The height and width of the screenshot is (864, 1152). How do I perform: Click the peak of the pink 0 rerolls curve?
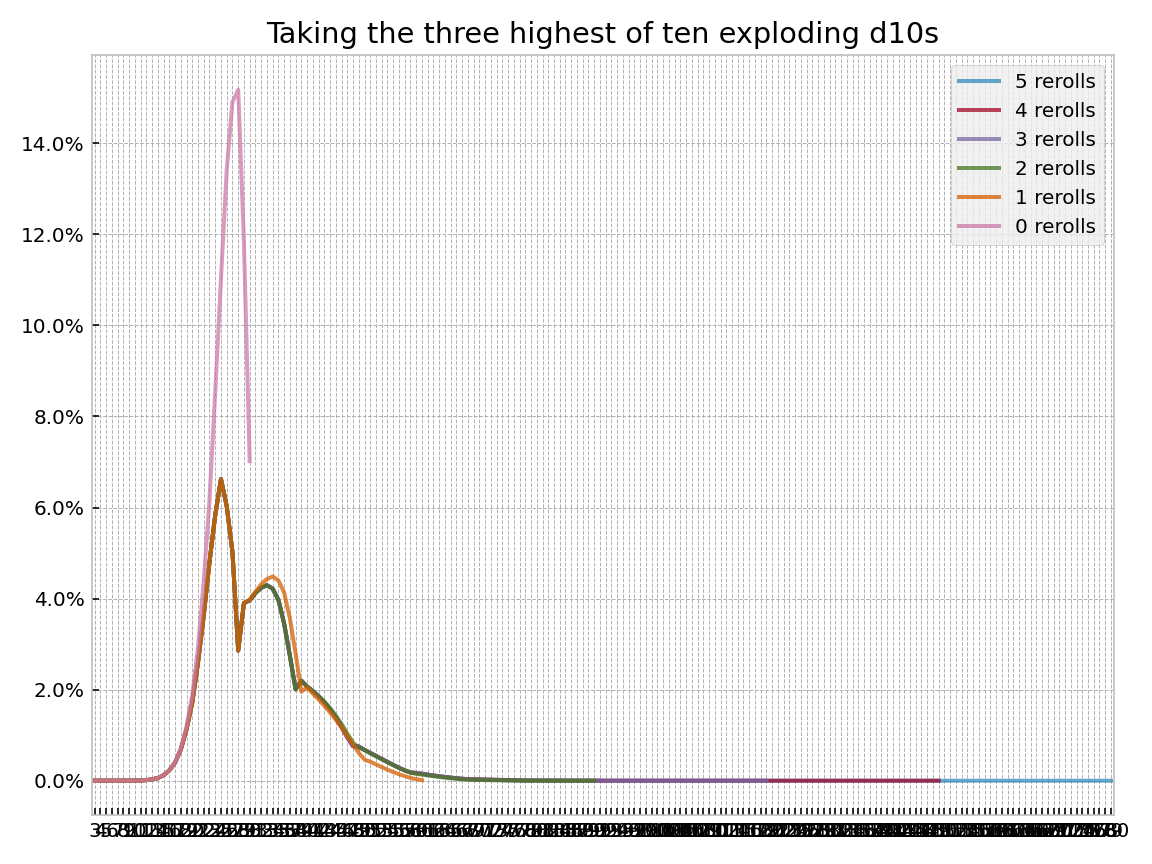click(x=238, y=90)
